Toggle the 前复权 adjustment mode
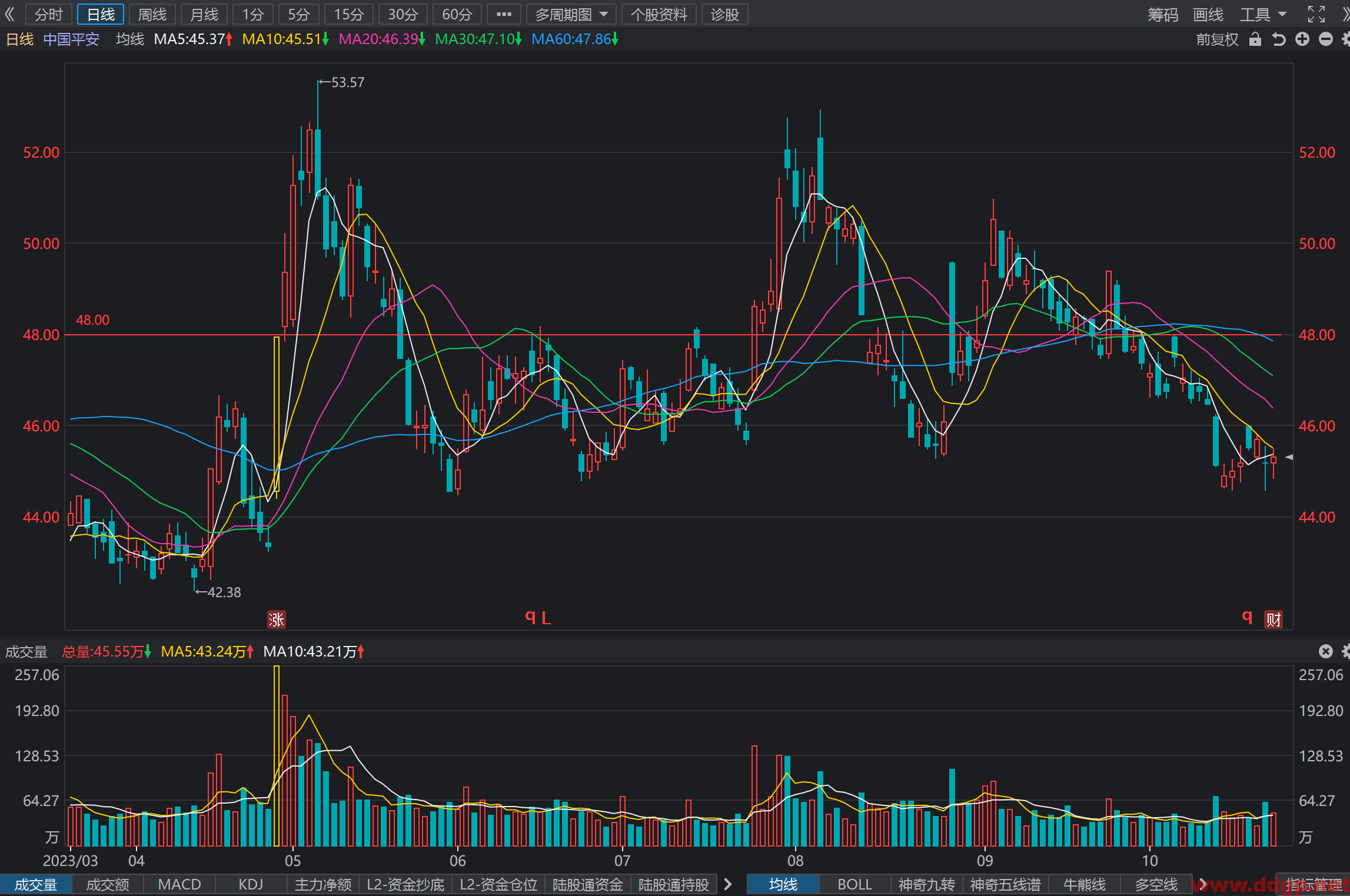Image resolution: width=1350 pixels, height=896 pixels. pos(1217,39)
